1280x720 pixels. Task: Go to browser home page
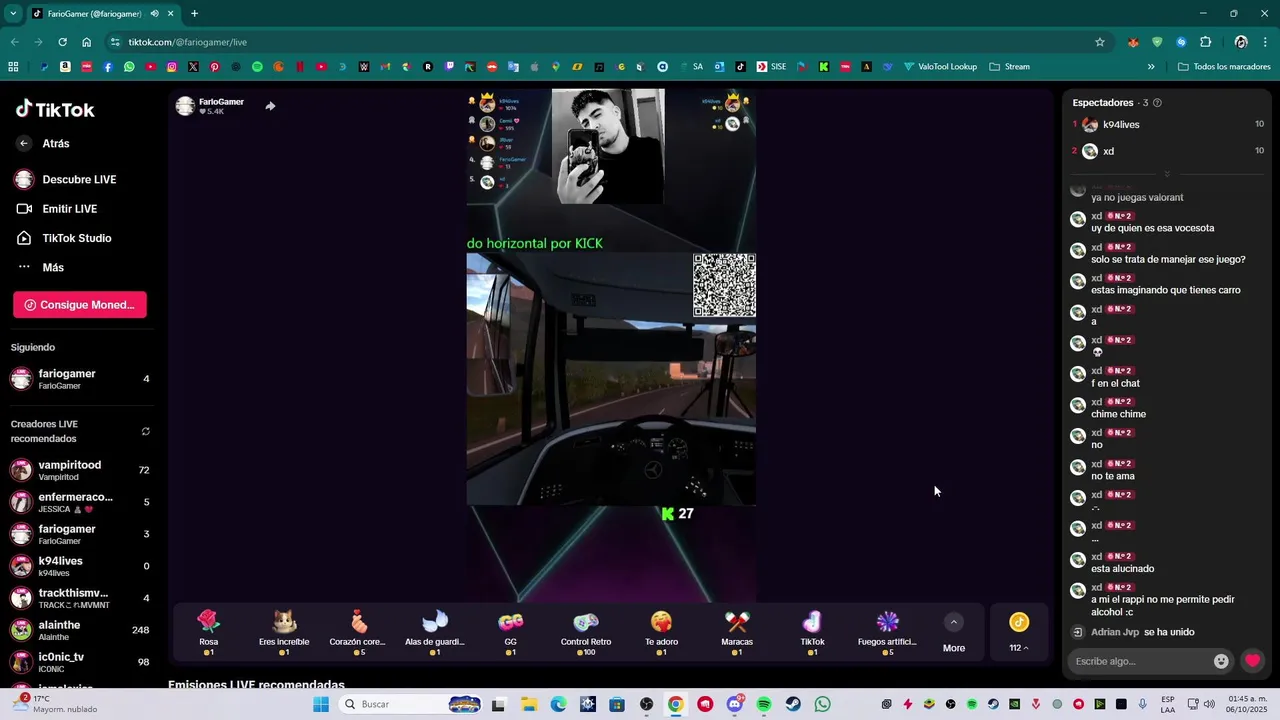(87, 42)
